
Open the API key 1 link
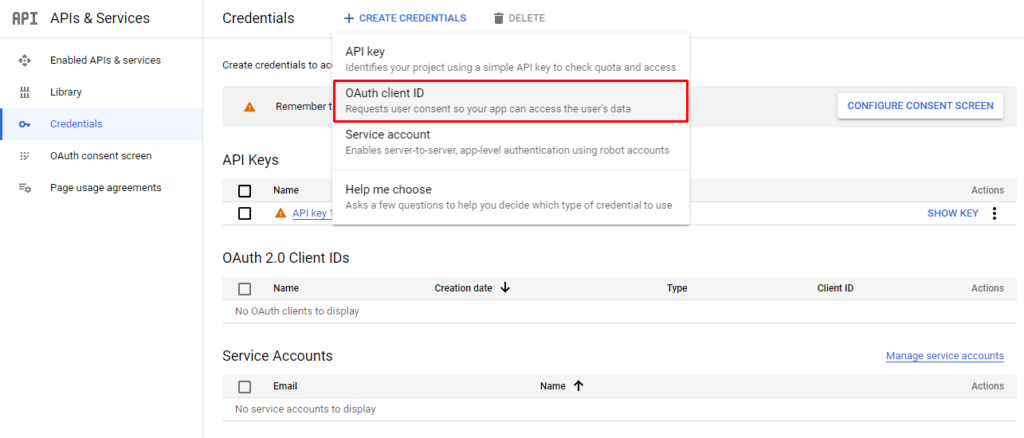[312, 213]
